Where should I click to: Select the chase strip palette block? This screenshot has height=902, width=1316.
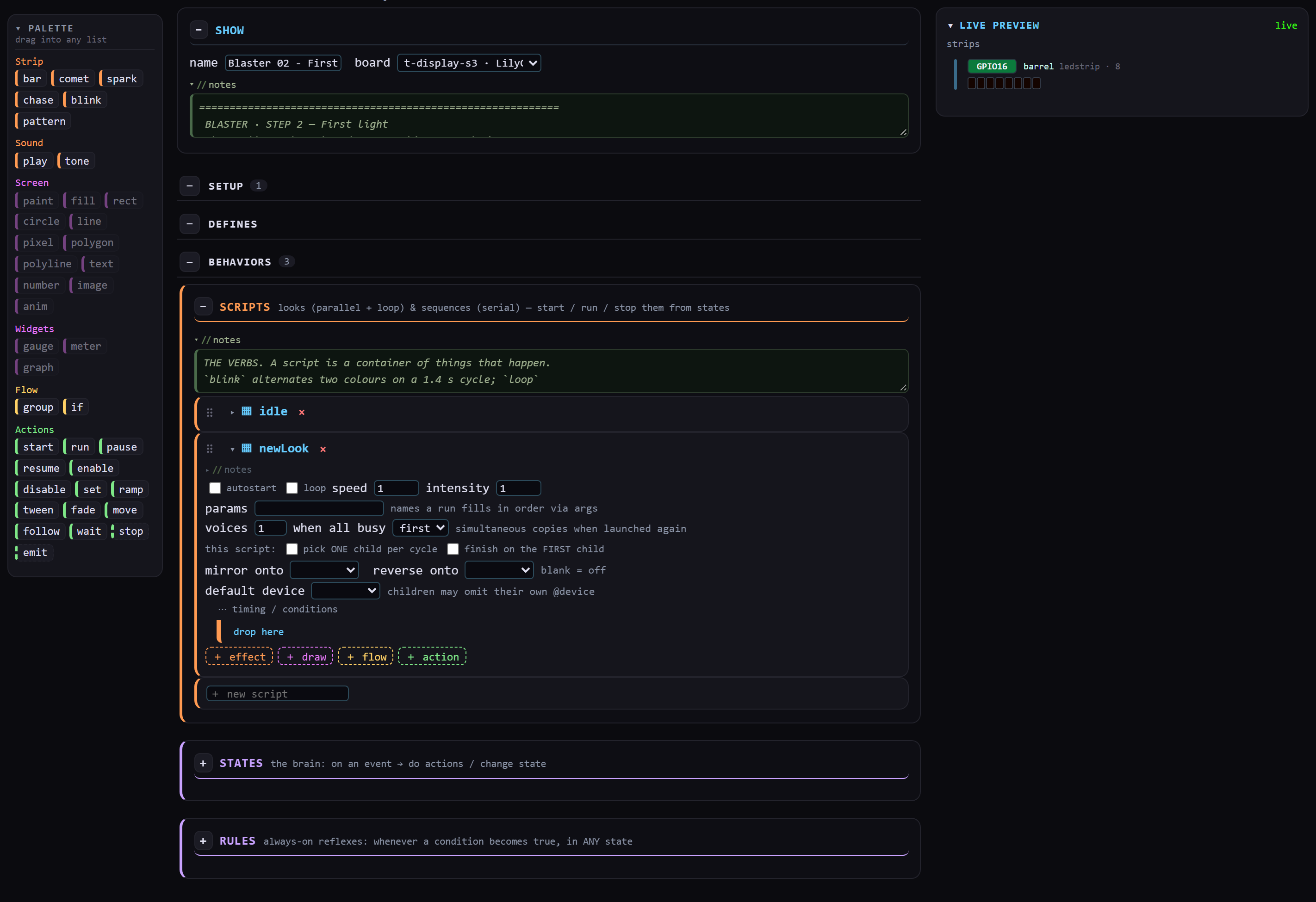pos(37,99)
